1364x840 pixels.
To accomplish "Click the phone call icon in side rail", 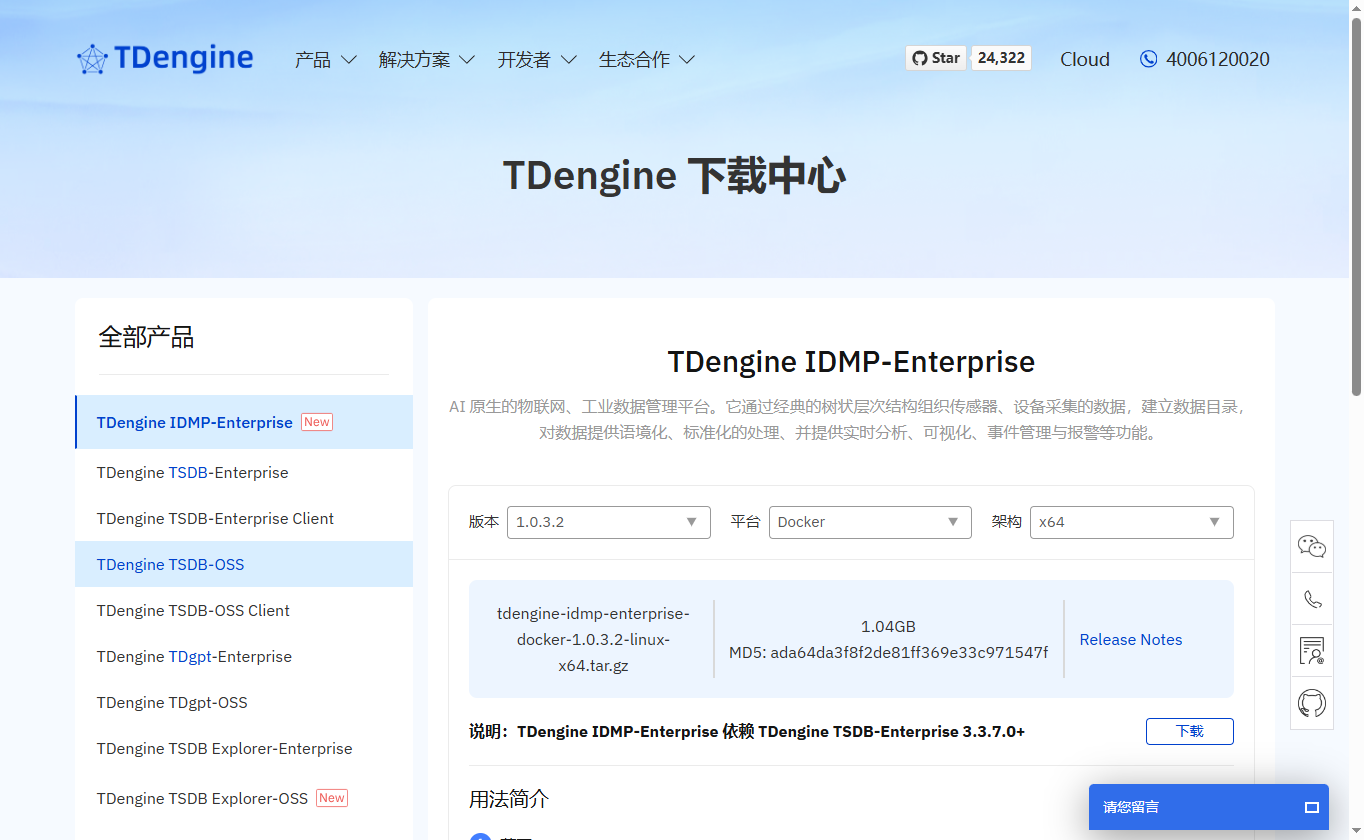I will [x=1311, y=599].
